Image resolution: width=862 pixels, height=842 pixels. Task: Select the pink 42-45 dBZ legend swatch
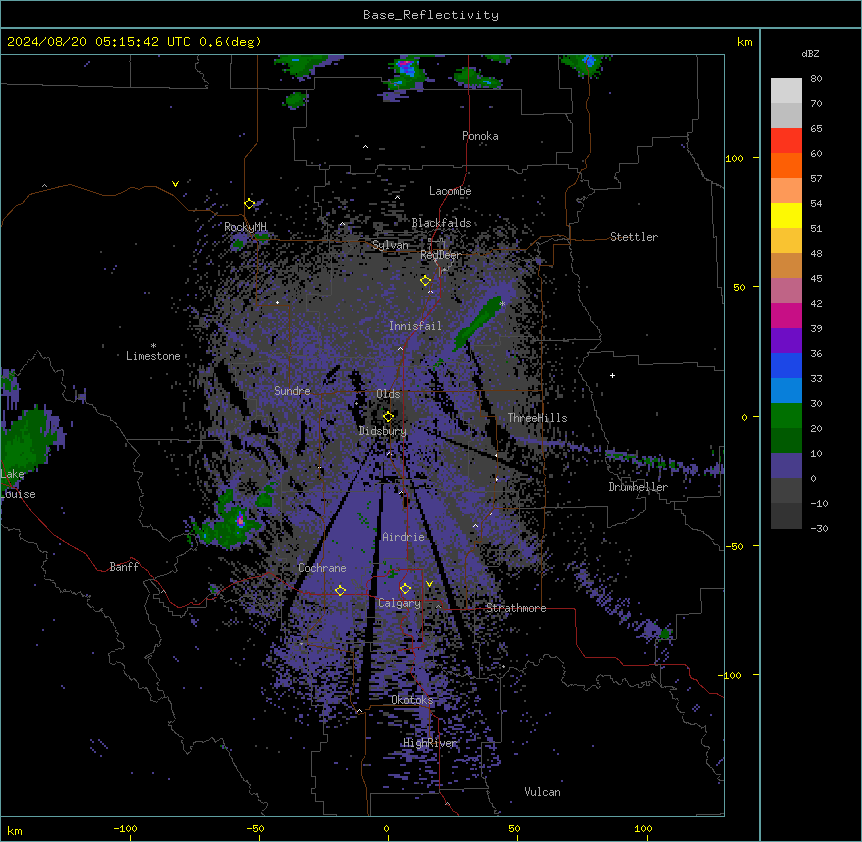[786, 291]
